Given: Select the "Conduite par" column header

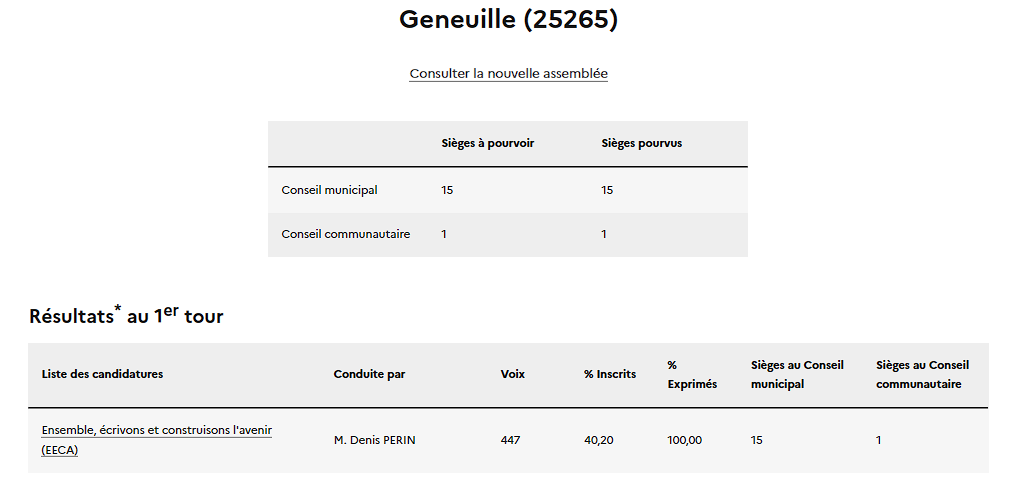Looking at the screenshot, I should 369,374.
